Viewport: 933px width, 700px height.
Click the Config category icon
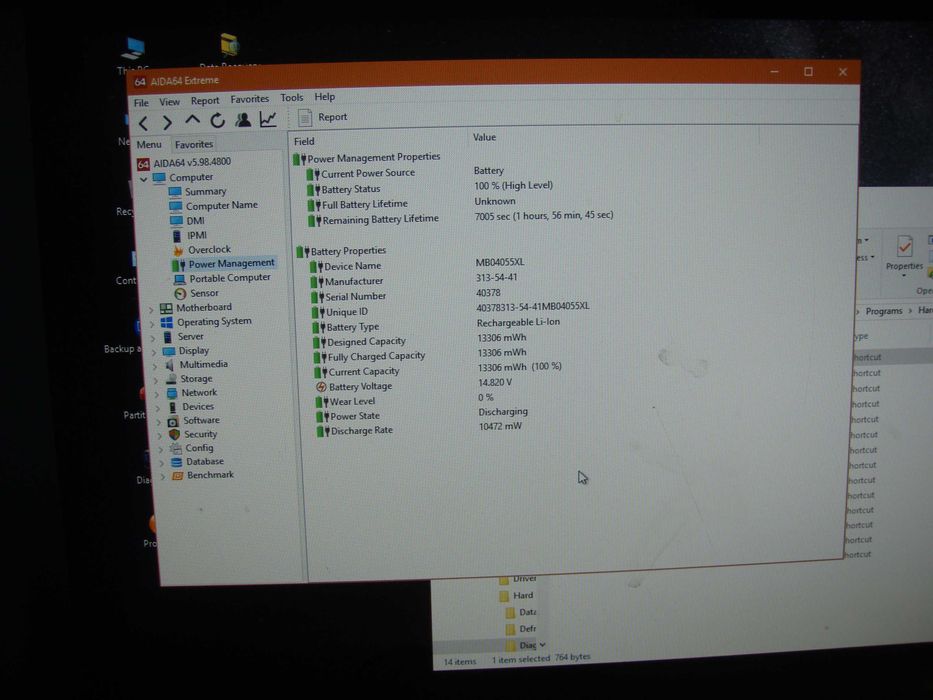click(176, 449)
